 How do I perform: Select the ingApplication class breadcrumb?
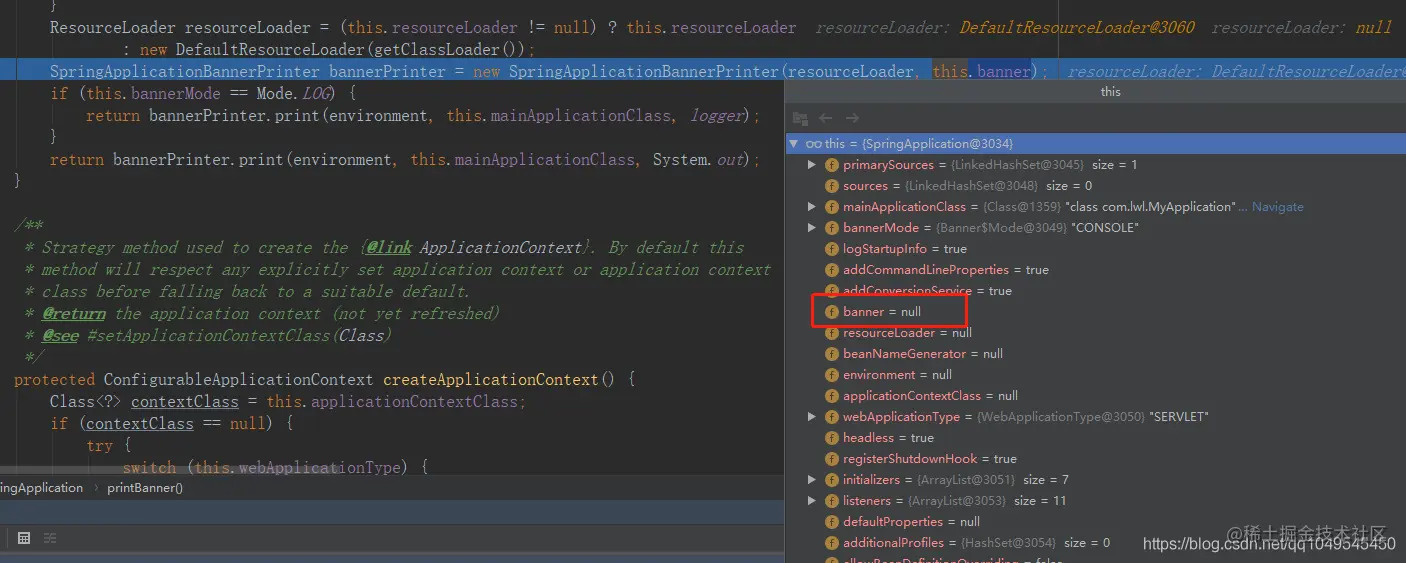click(x=41, y=488)
